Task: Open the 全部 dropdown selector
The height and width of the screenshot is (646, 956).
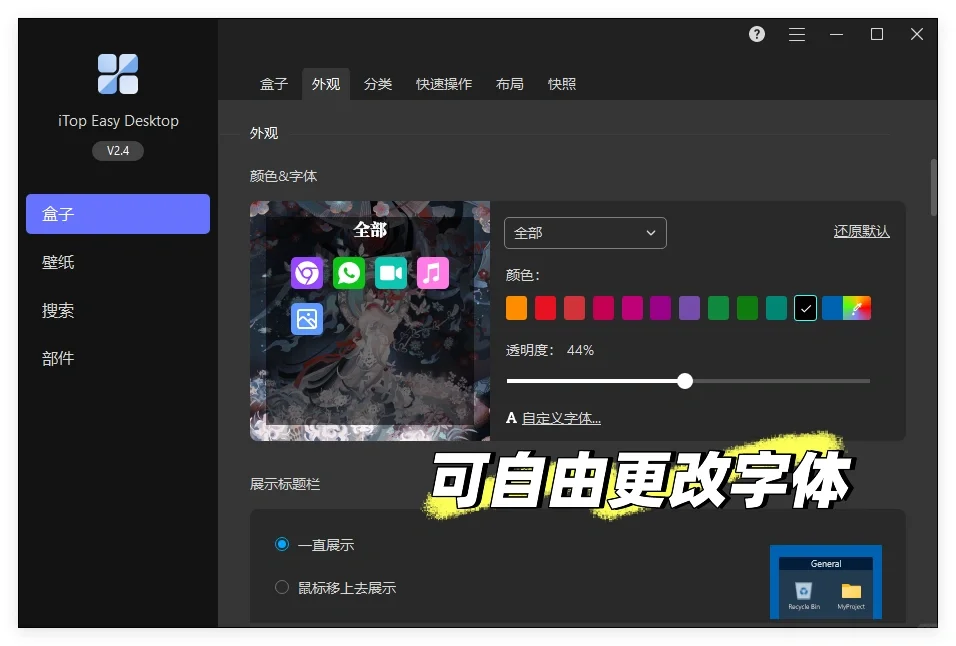Action: point(585,232)
